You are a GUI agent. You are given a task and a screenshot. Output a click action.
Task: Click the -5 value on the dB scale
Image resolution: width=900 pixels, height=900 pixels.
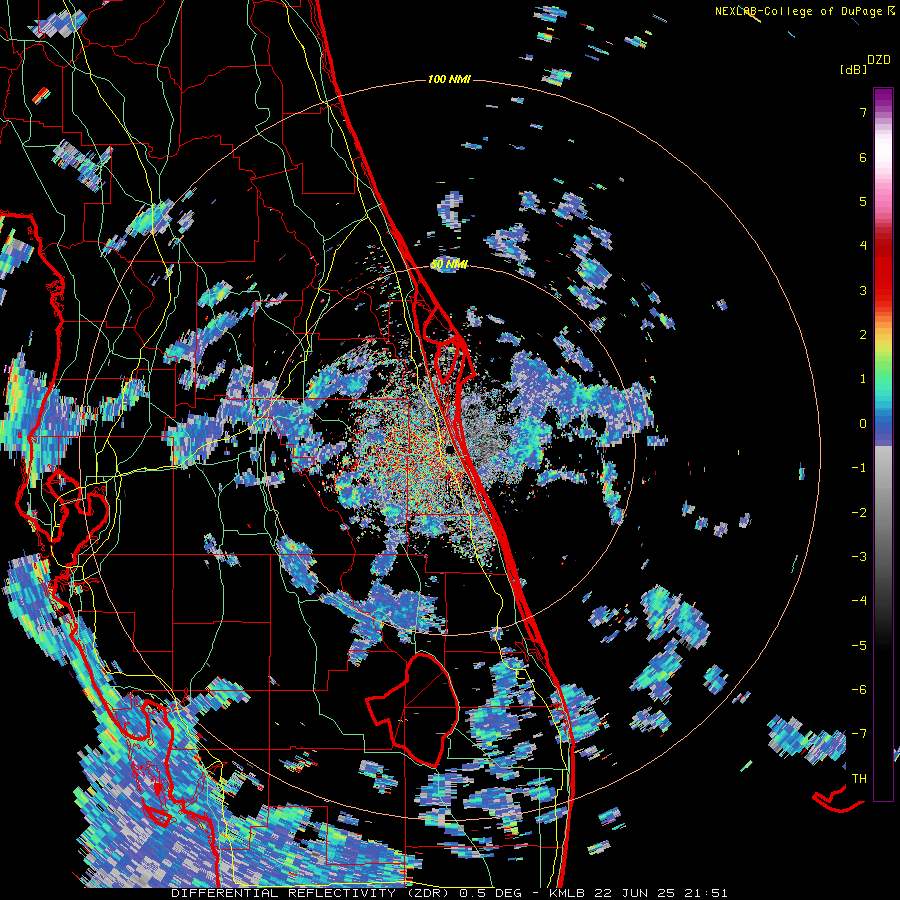(x=859, y=646)
